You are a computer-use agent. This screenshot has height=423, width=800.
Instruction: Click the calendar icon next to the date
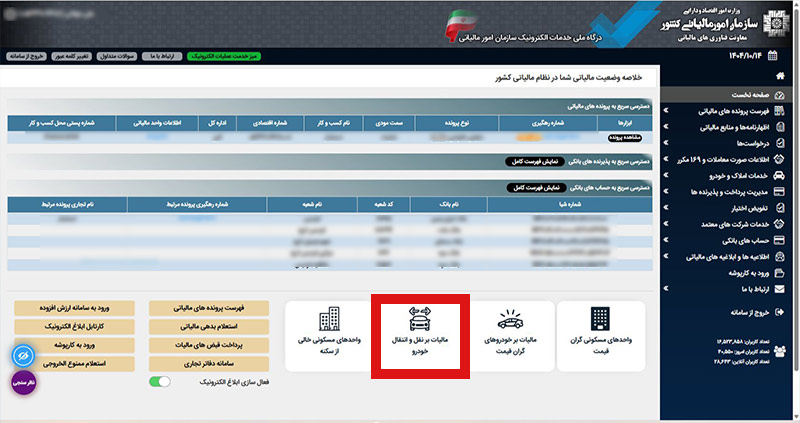click(772, 56)
